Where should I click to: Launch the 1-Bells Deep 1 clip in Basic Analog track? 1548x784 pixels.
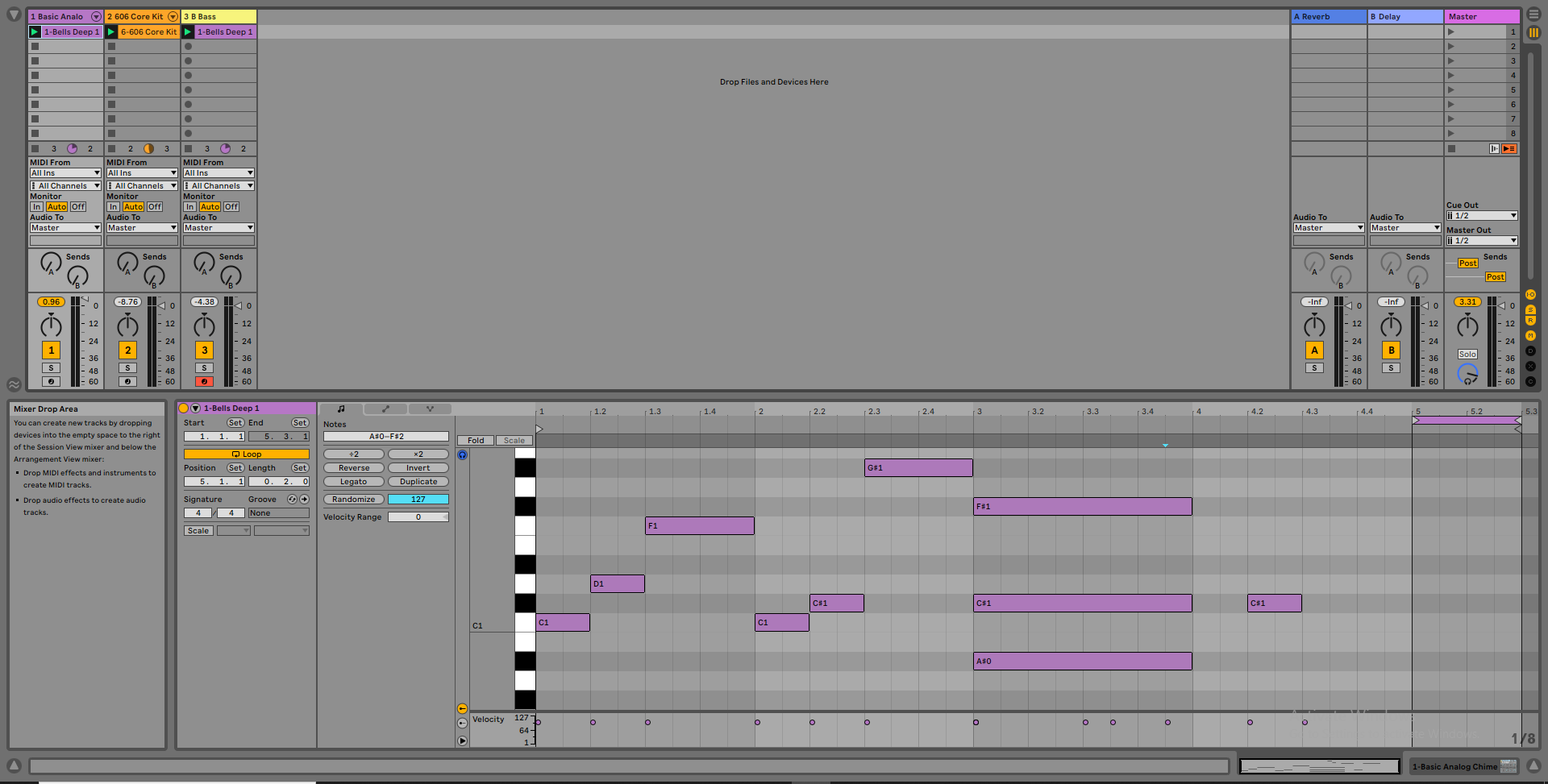pyautogui.click(x=35, y=32)
